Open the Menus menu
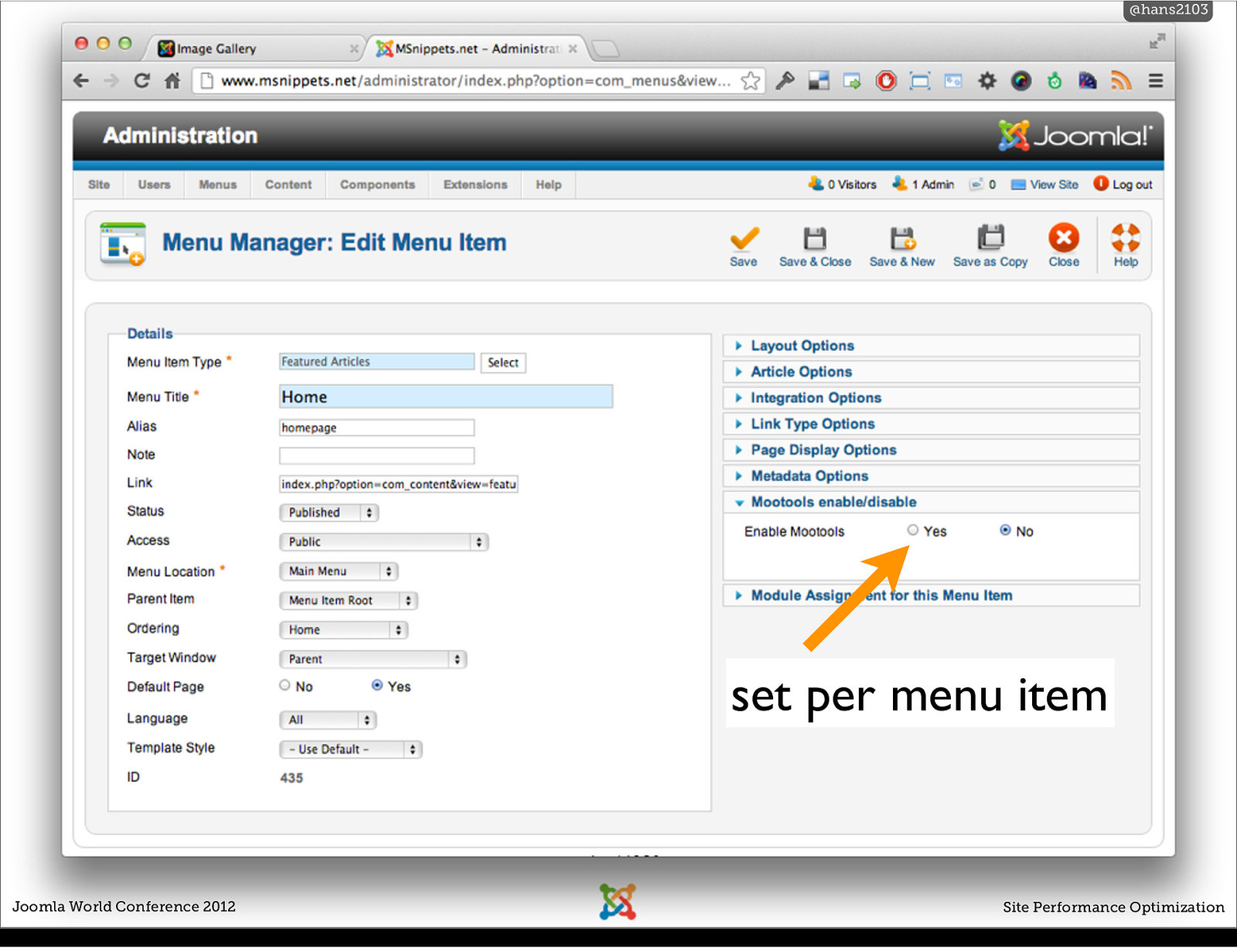Image resolution: width=1237 pixels, height=952 pixels. pyautogui.click(x=218, y=185)
